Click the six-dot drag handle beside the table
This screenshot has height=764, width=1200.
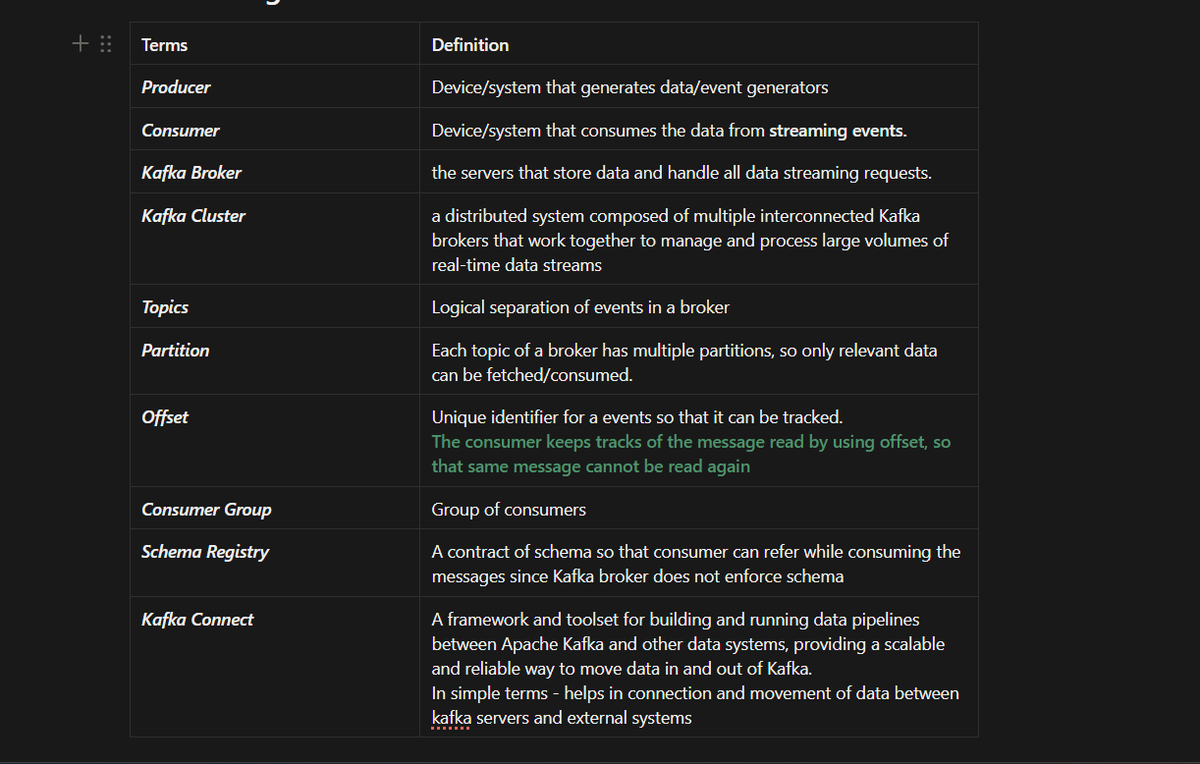click(106, 44)
